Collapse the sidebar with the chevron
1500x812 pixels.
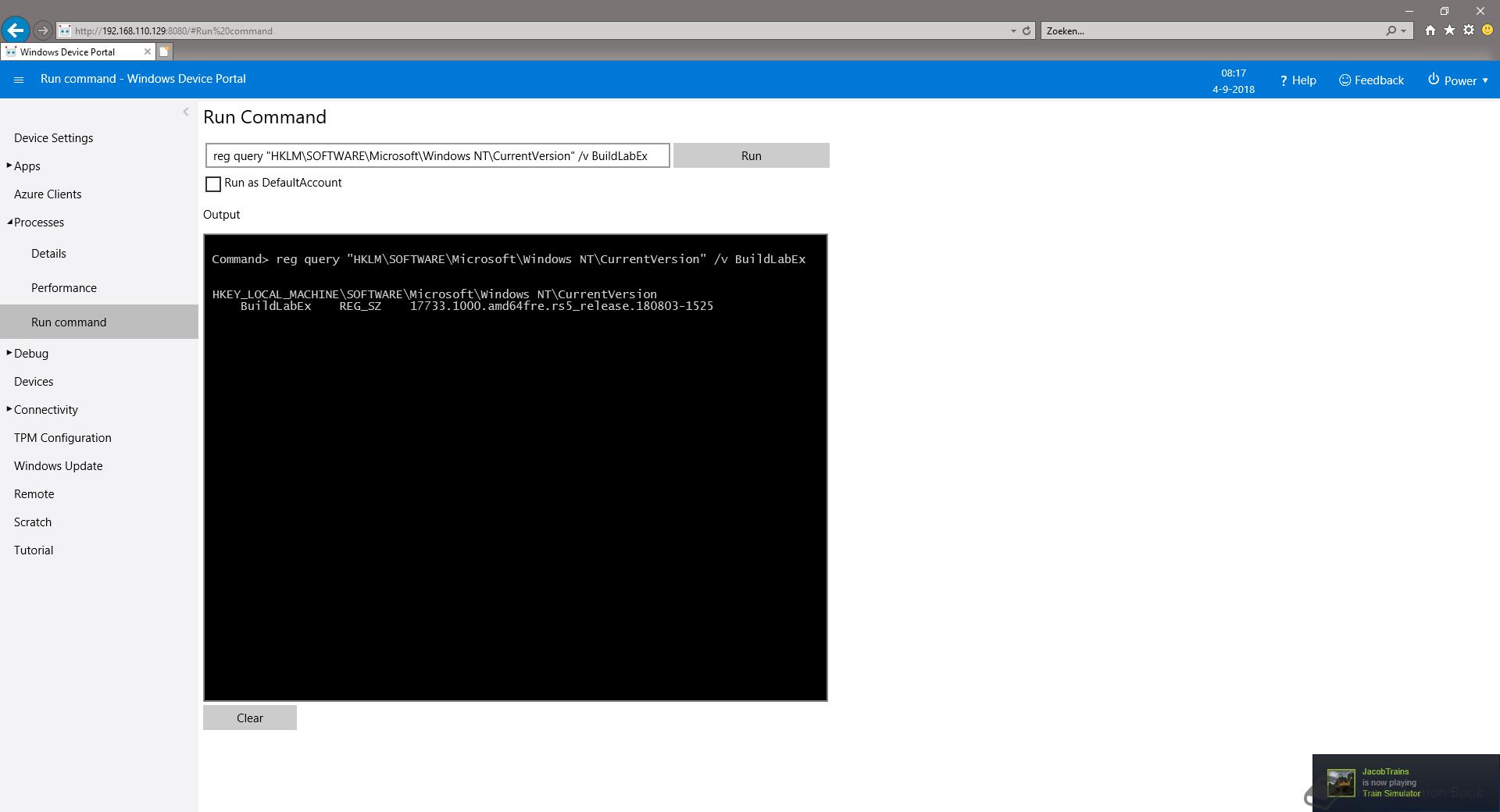tap(186, 112)
